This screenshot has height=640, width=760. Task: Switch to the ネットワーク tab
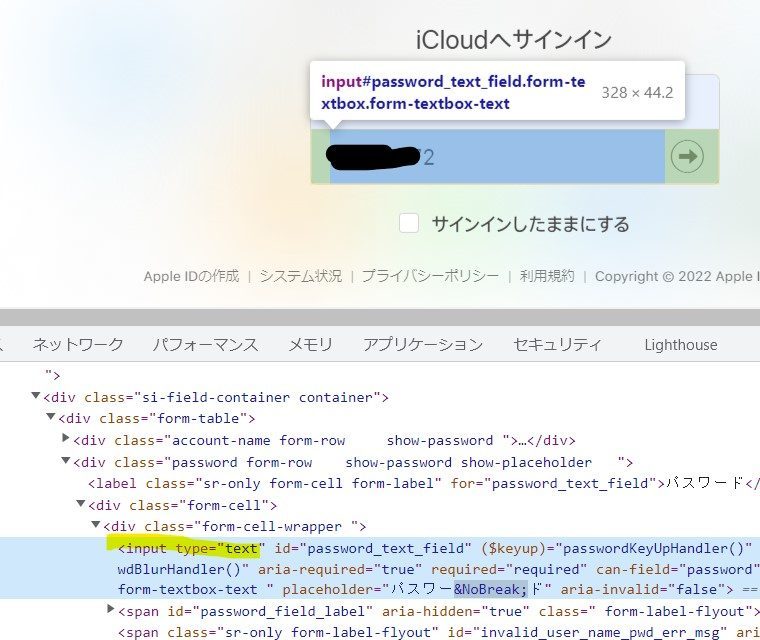pyautogui.click(x=78, y=345)
